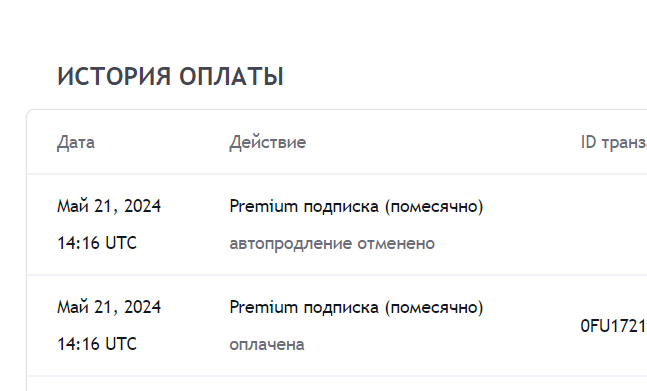Click Premium подписка (помесячно) in second row
This screenshot has height=391, width=647.
356,307
